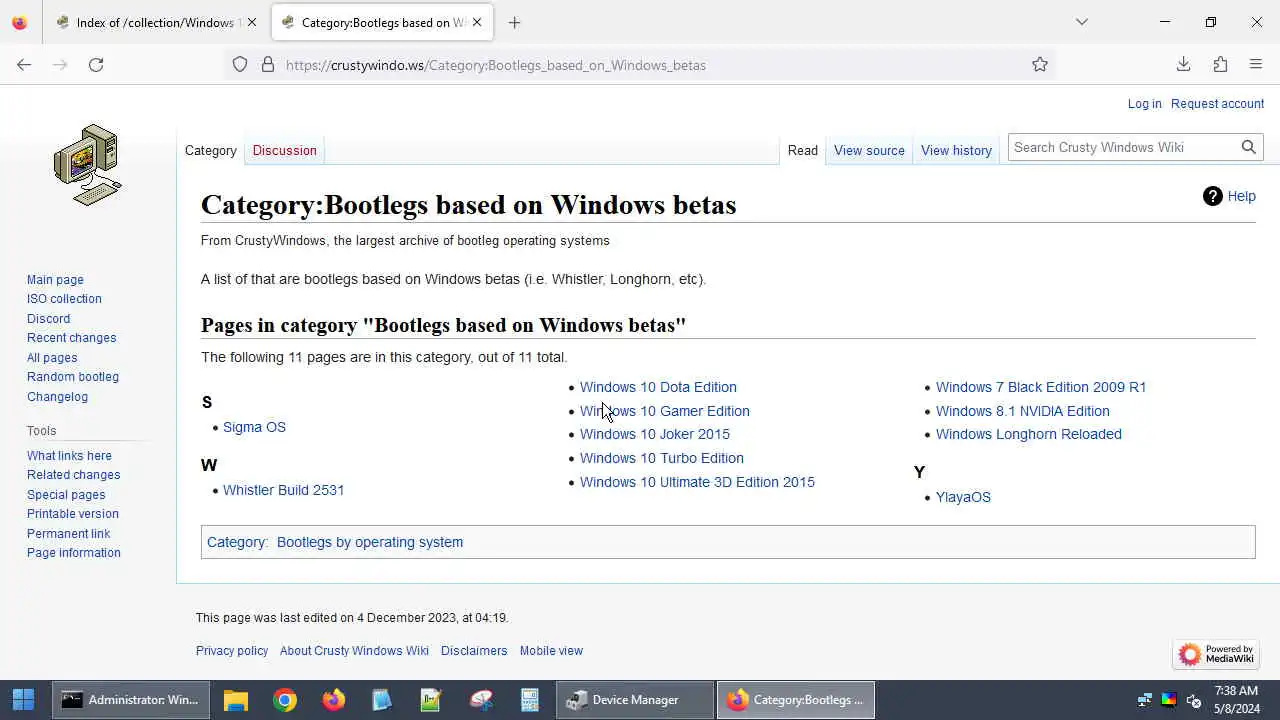Click the pinned Firefox taskbar icon

334,700
